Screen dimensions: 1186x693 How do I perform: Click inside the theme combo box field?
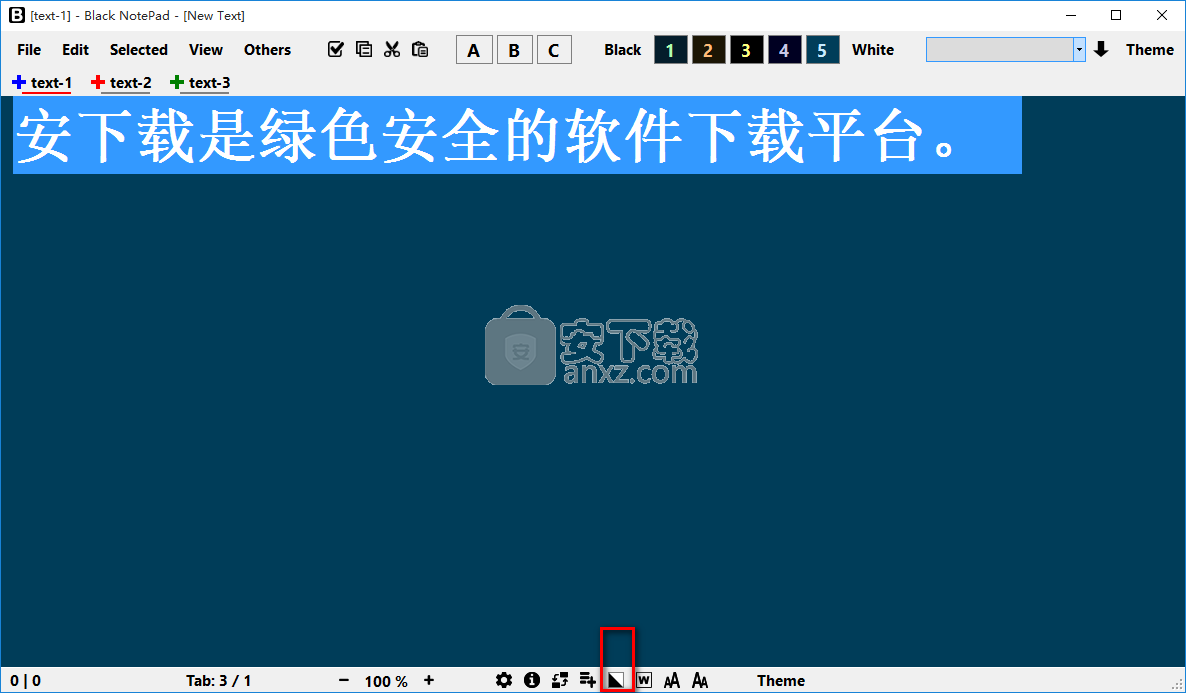pyautogui.click(x=1000, y=50)
